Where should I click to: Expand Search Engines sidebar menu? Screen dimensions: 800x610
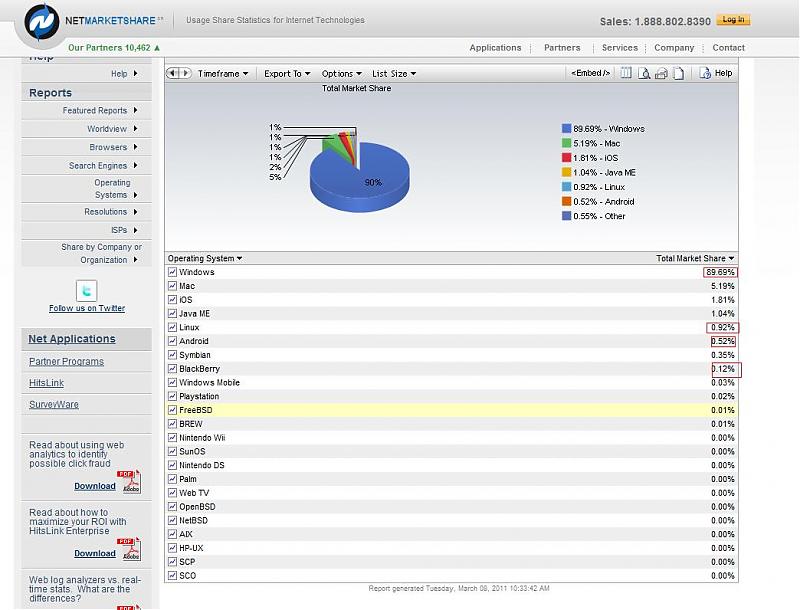coord(103,166)
